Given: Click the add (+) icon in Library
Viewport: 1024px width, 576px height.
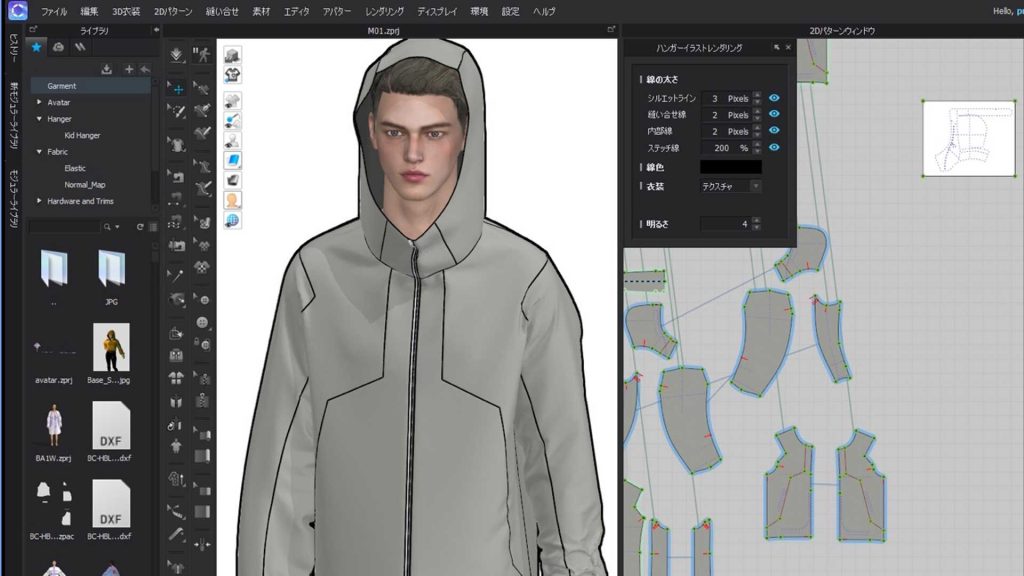Looking at the screenshot, I should coord(128,69).
